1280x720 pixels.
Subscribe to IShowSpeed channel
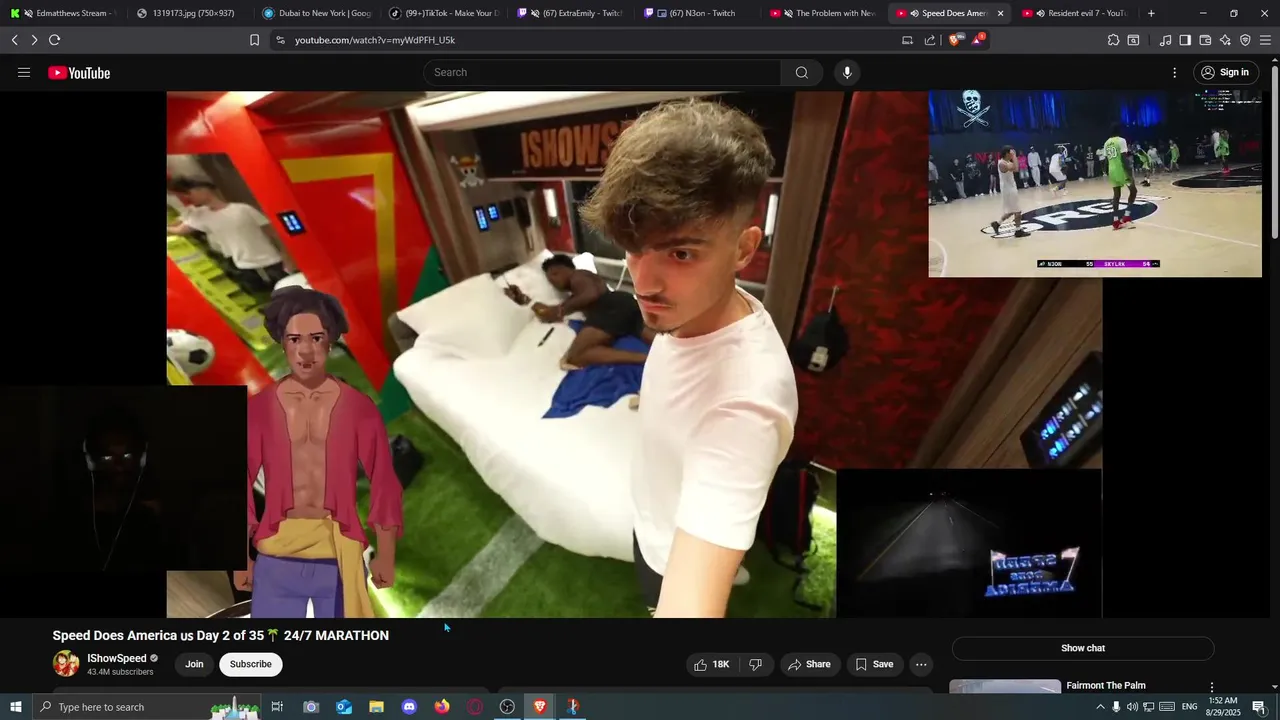(x=250, y=664)
